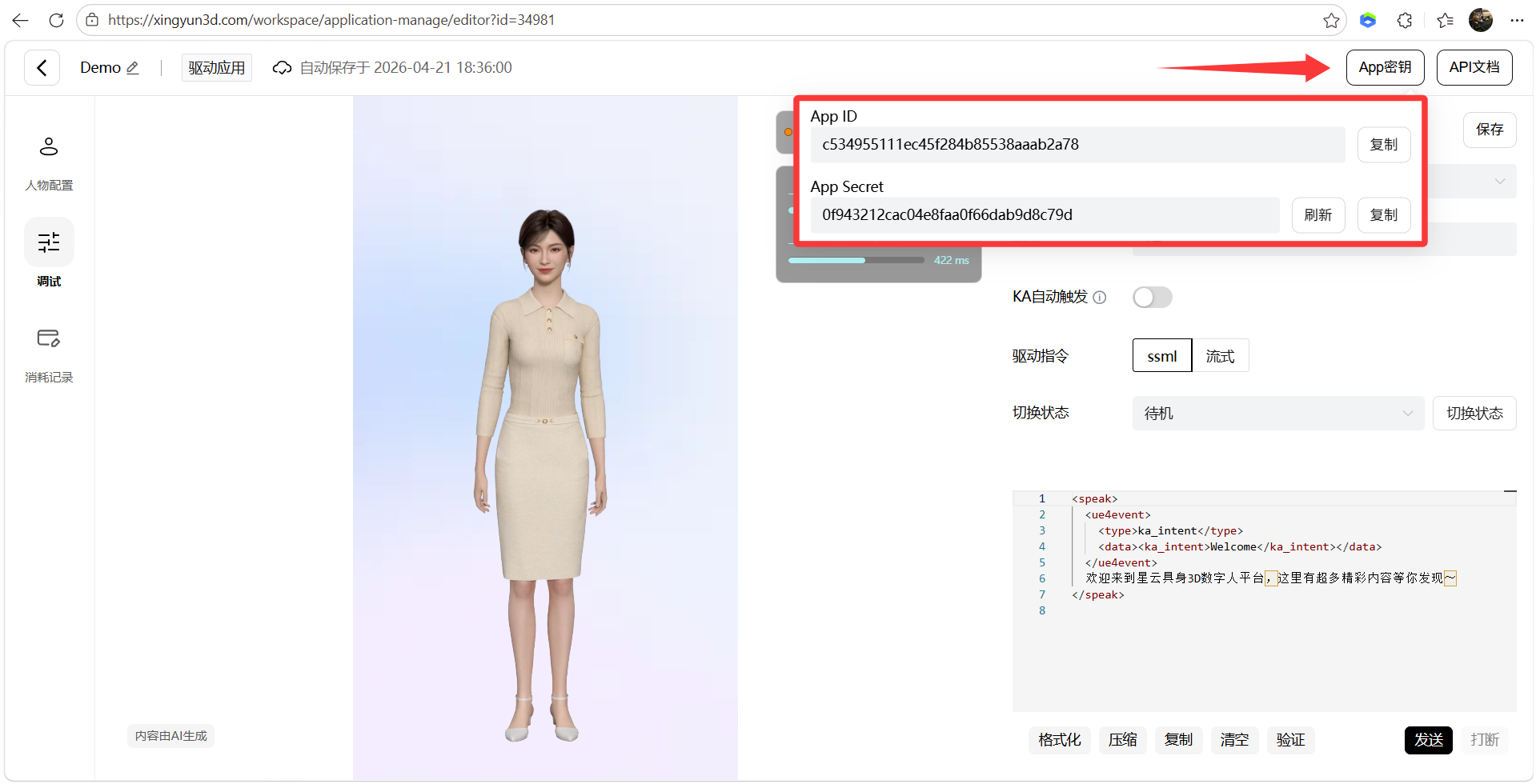Select the ssml drive mode
Screen dimensions: 1536x784
pos(1161,356)
